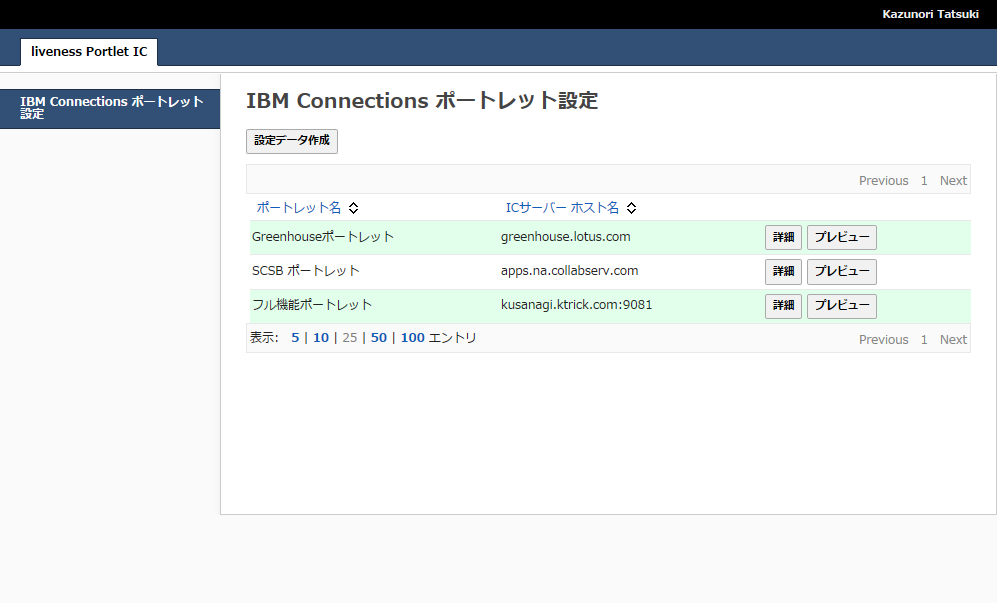Open 詳細 for Greenhouseポートレット
This screenshot has height=603, width=997.
pos(783,237)
